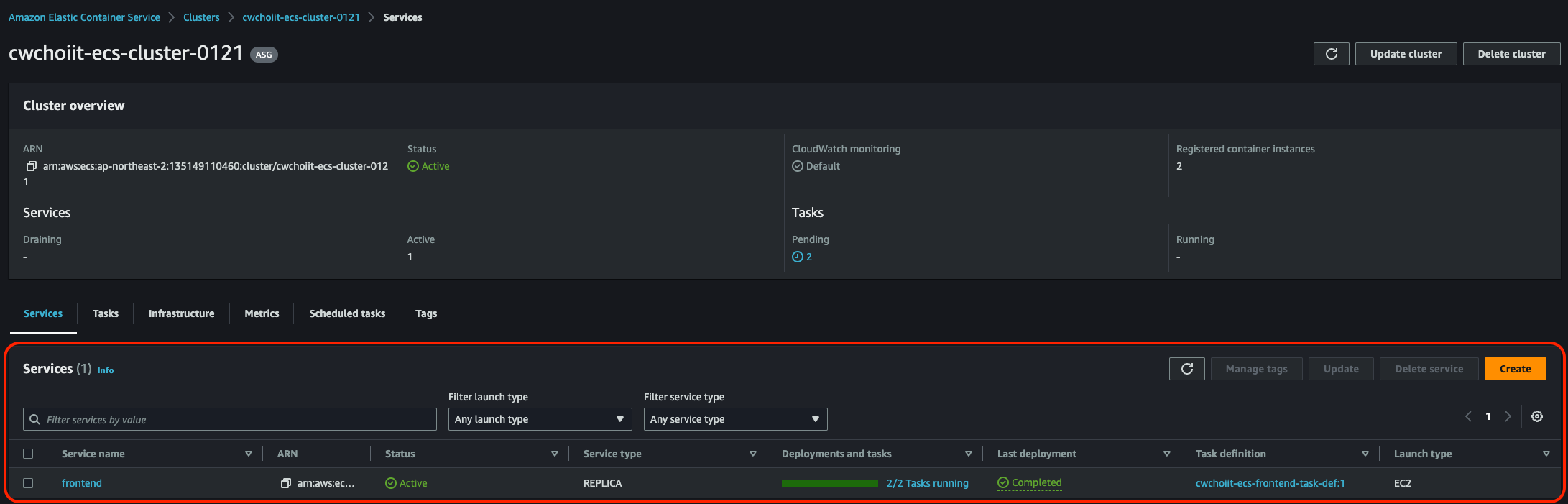Click the Delete cluster button
The width and height of the screenshot is (1568, 504).
1511,54
